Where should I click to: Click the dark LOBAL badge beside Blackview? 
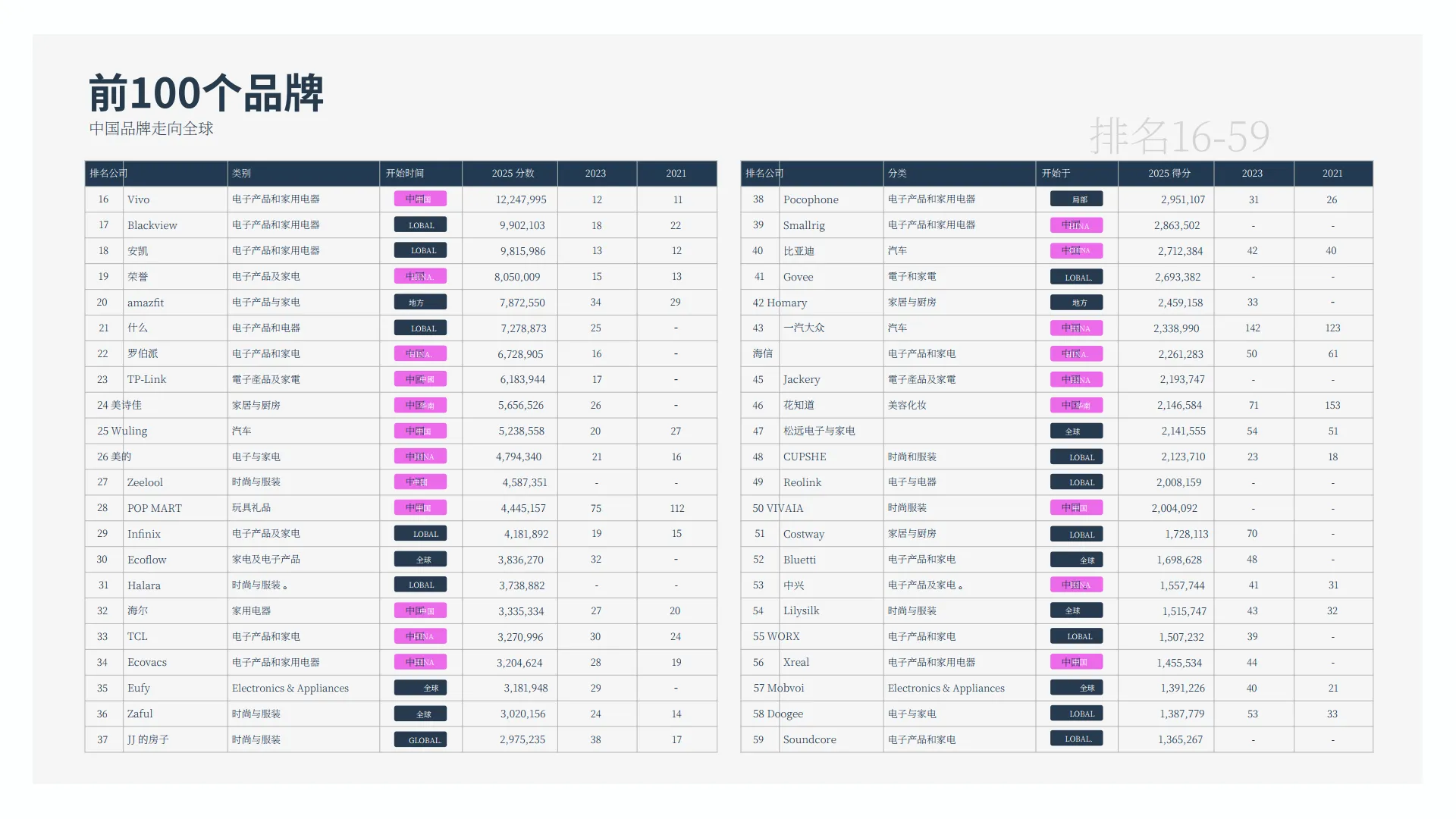(420, 225)
